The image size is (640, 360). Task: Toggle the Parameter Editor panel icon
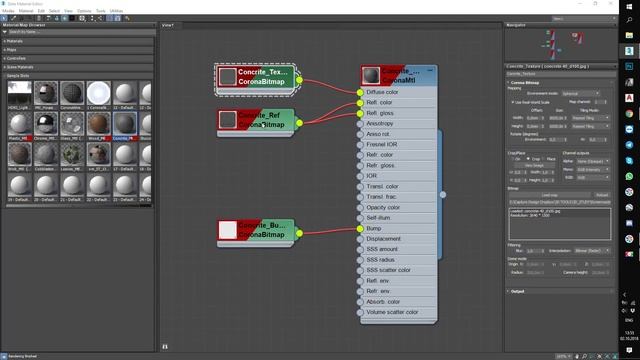coord(118,18)
